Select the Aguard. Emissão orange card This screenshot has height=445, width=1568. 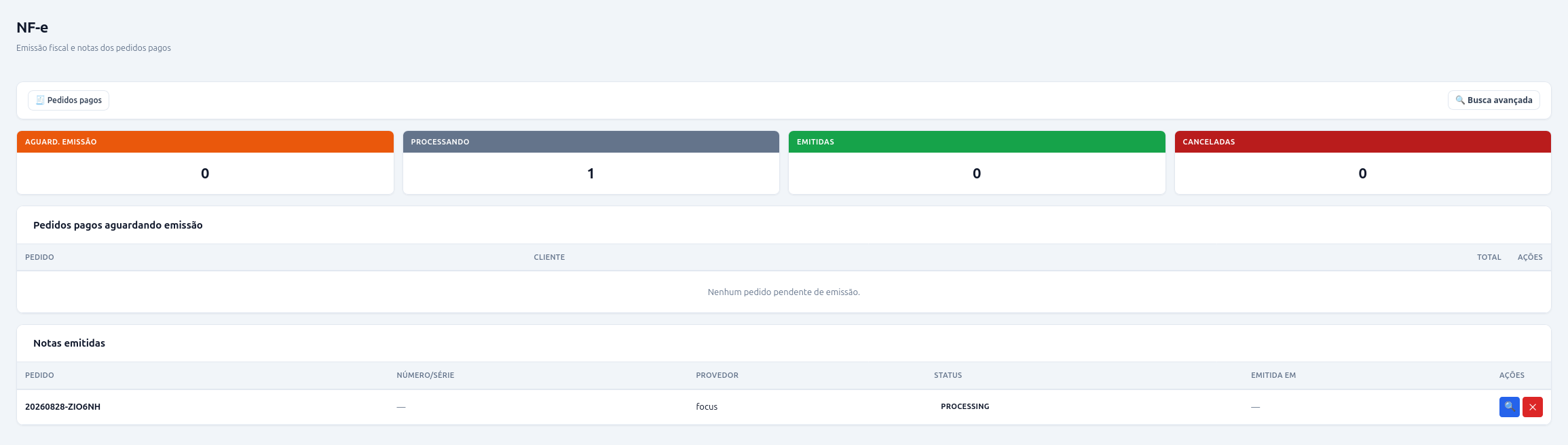(205, 163)
